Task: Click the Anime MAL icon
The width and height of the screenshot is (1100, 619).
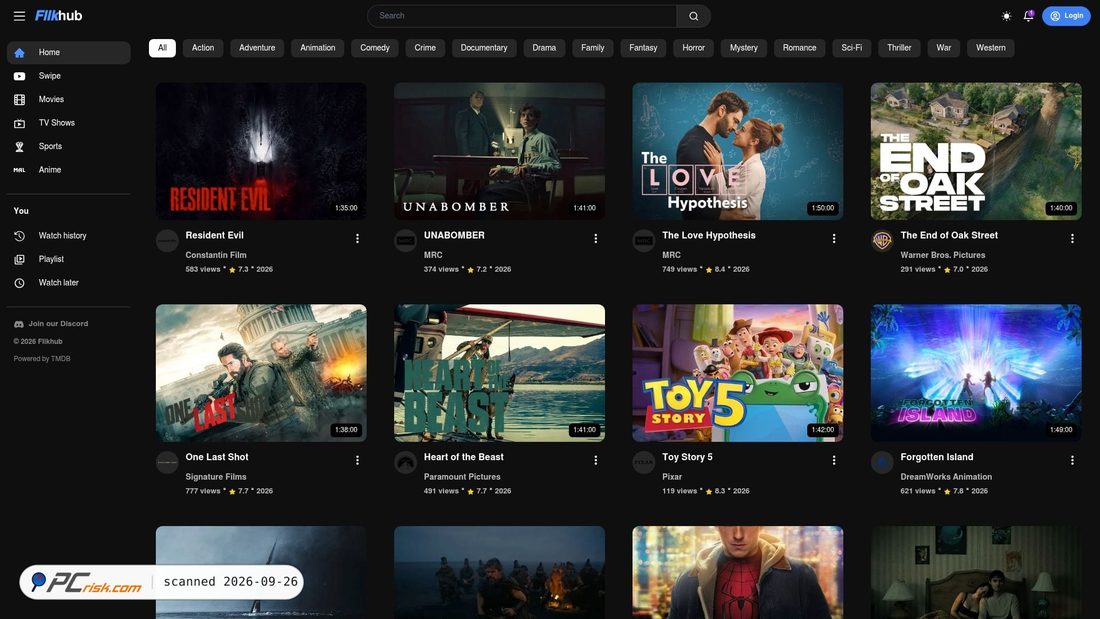Action: (x=20, y=170)
